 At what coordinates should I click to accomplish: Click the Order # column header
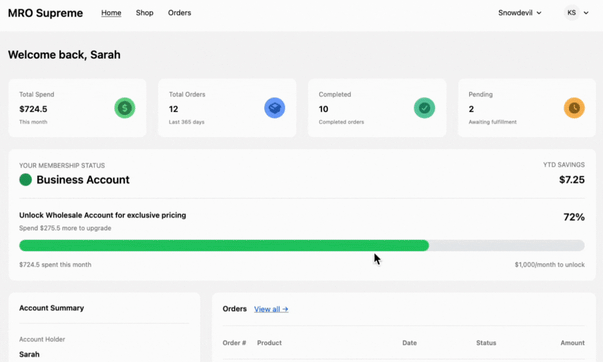tap(234, 343)
